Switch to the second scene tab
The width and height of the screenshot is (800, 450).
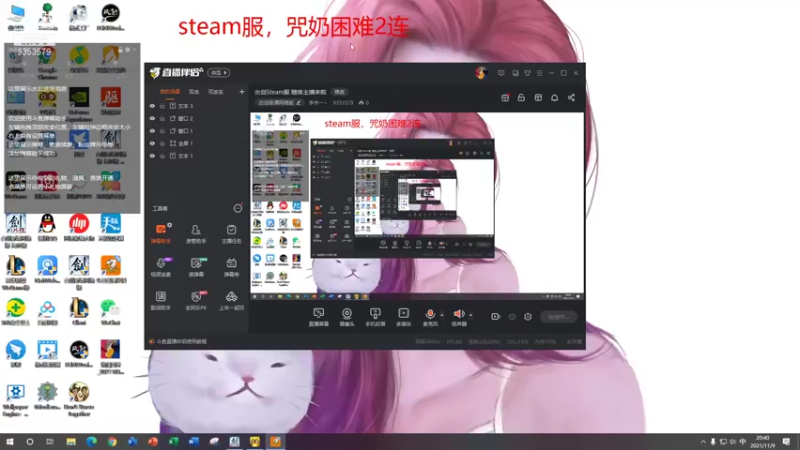tap(194, 92)
